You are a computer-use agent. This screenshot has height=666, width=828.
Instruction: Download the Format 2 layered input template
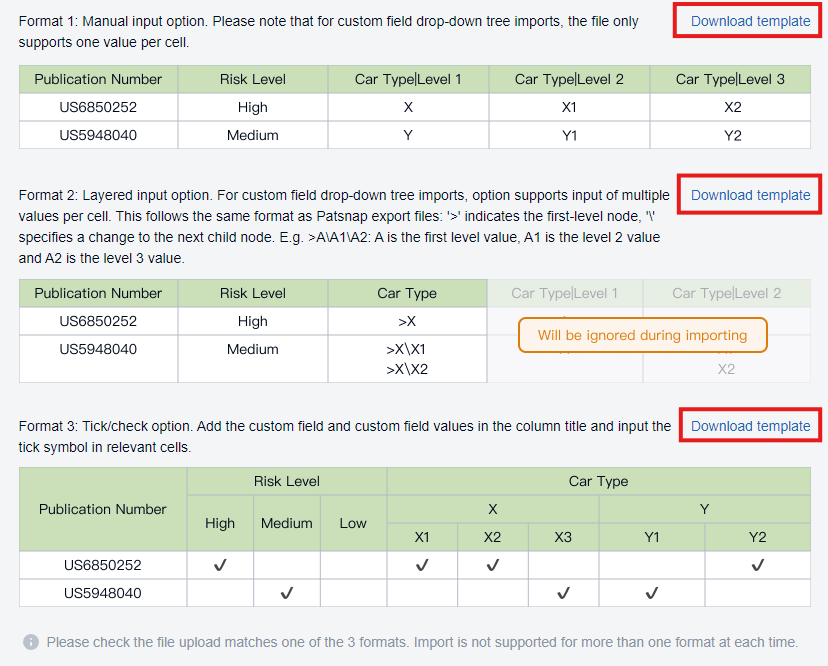click(750, 195)
